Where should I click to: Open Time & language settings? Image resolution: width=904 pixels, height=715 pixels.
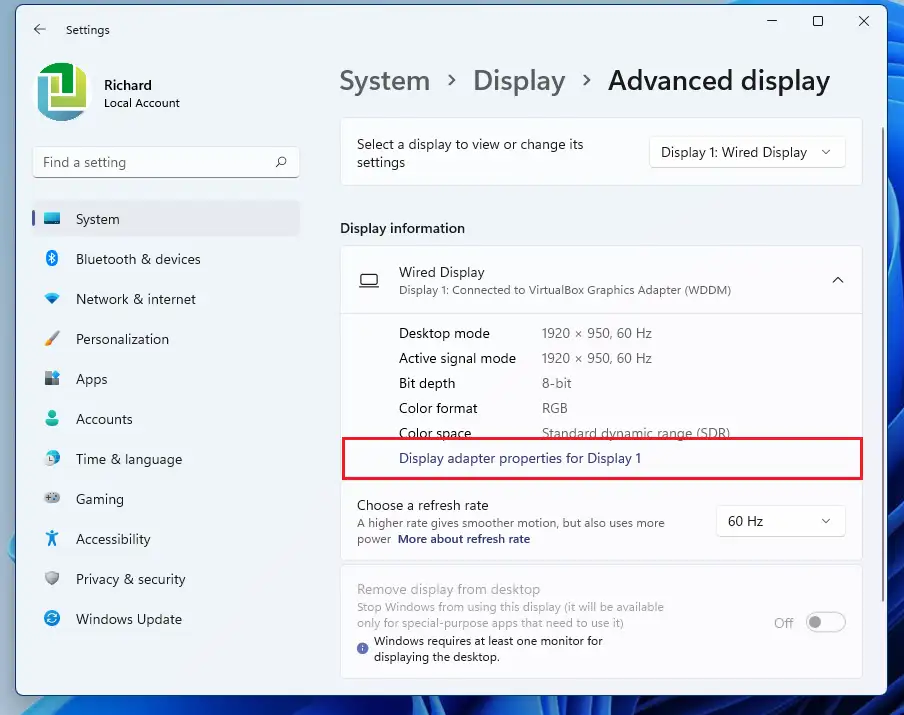pyautogui.click(x=166, y=459)
